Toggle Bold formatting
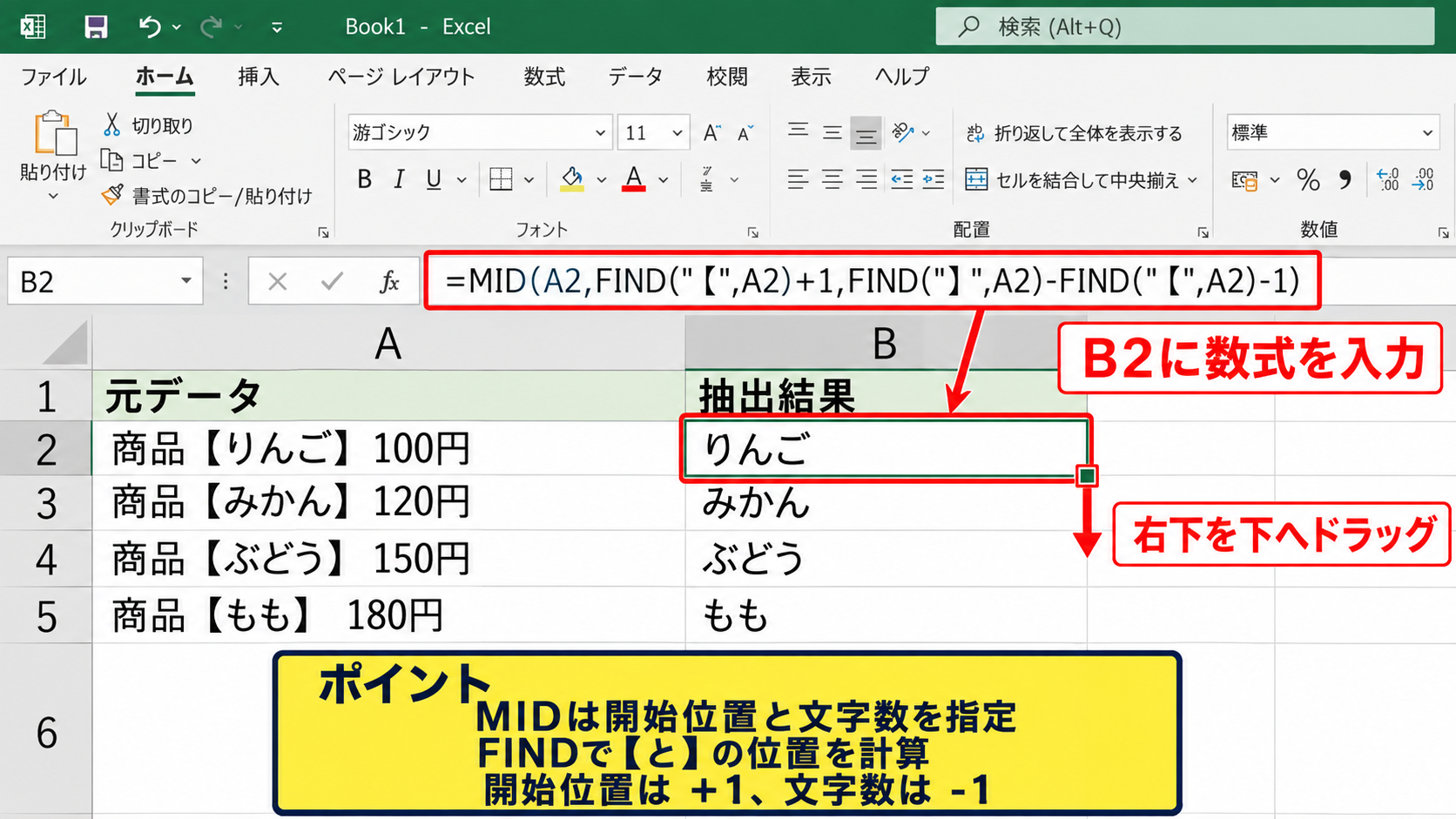Screen dimensions: 1456x819 click(365, 180)
